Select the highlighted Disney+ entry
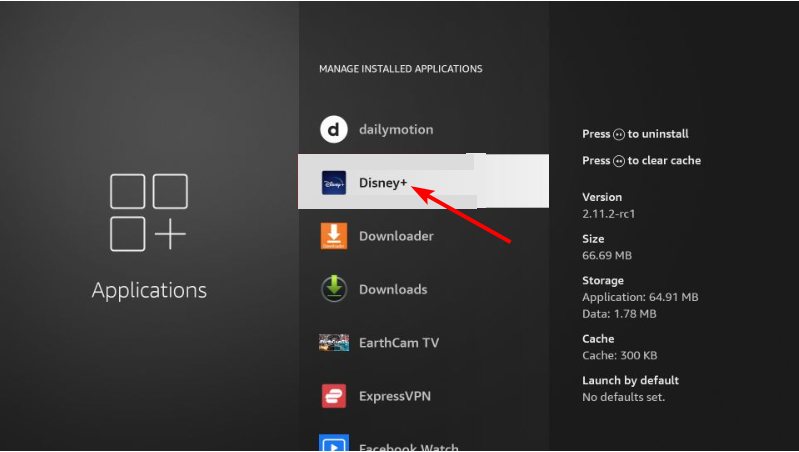 pos(423,182)
